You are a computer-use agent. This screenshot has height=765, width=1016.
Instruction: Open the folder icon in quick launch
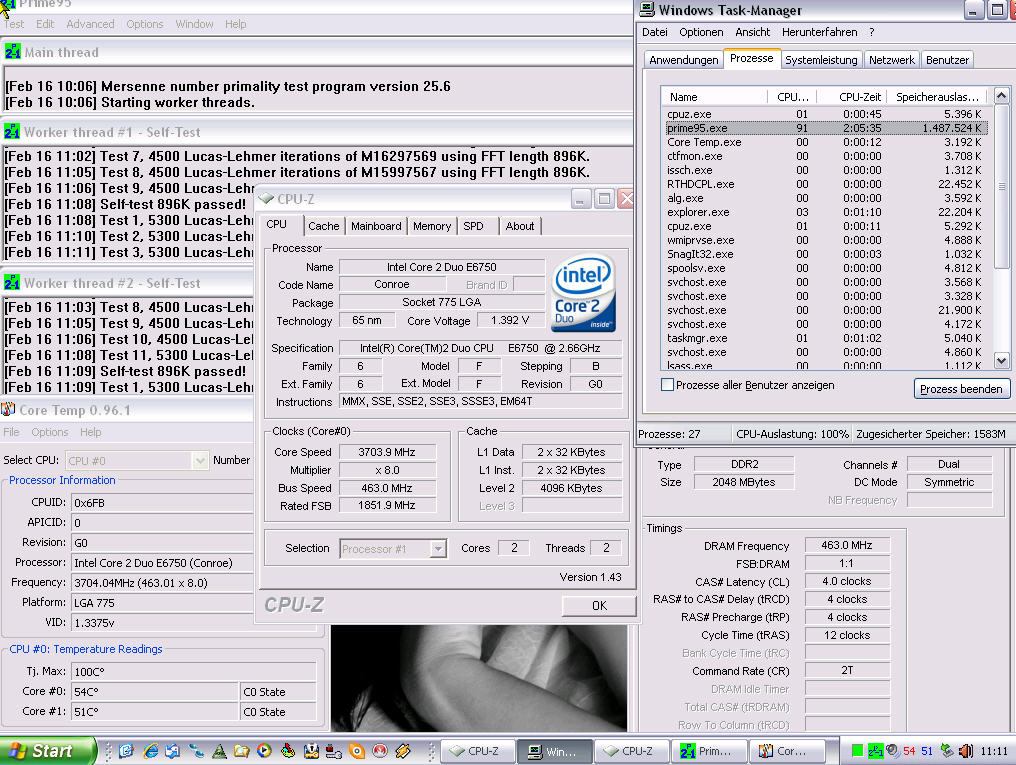pyautogui.click(x=242, y=751)
